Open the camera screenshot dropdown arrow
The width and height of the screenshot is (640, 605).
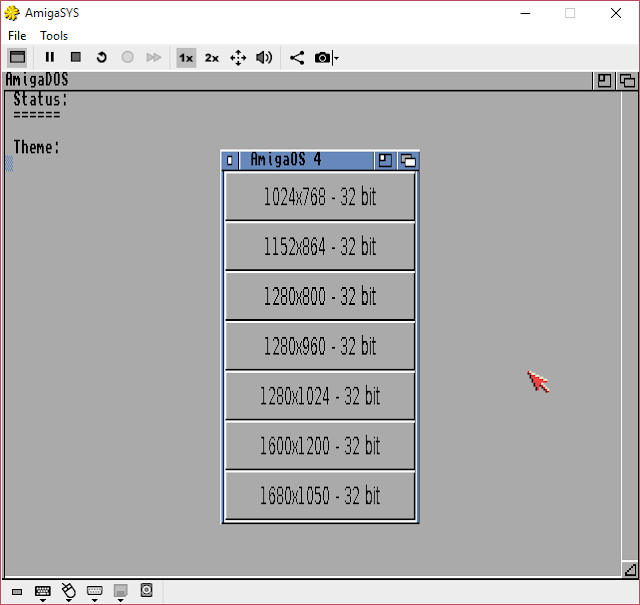pos(336,58)
